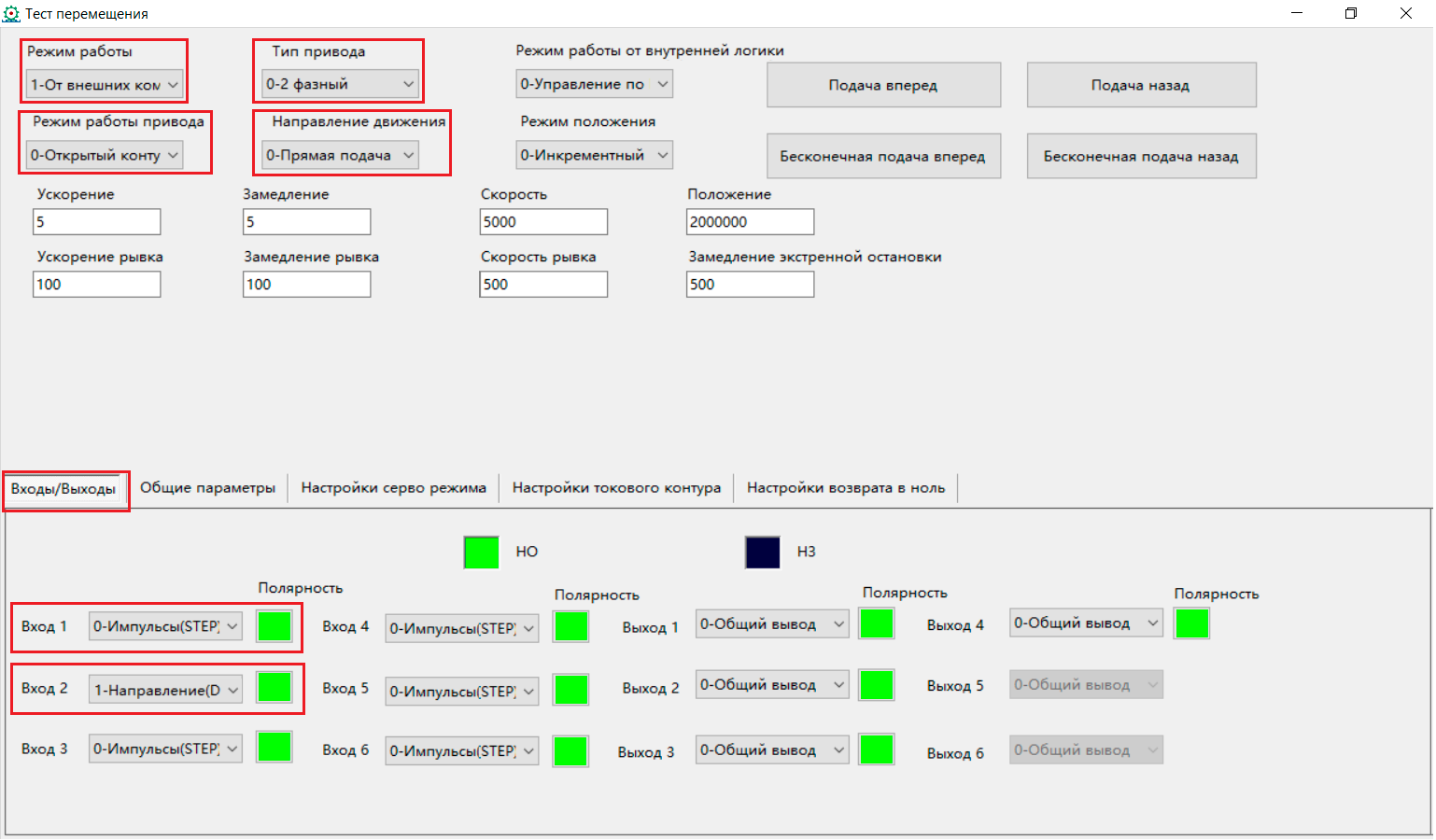The width and height of the screenshot is (1436, 840).
Task: Toggle polarity box for Выход 1
Action: coord(876,623)
